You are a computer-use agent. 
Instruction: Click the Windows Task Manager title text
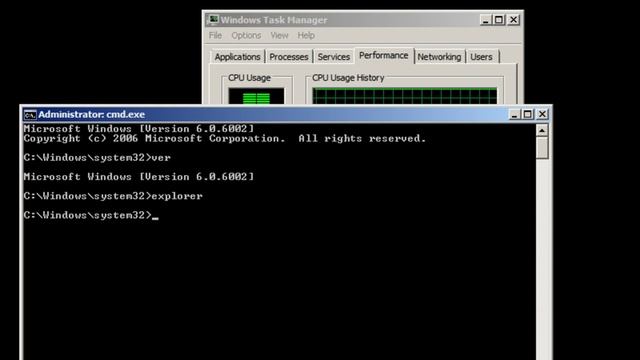(x=274, y=20)
